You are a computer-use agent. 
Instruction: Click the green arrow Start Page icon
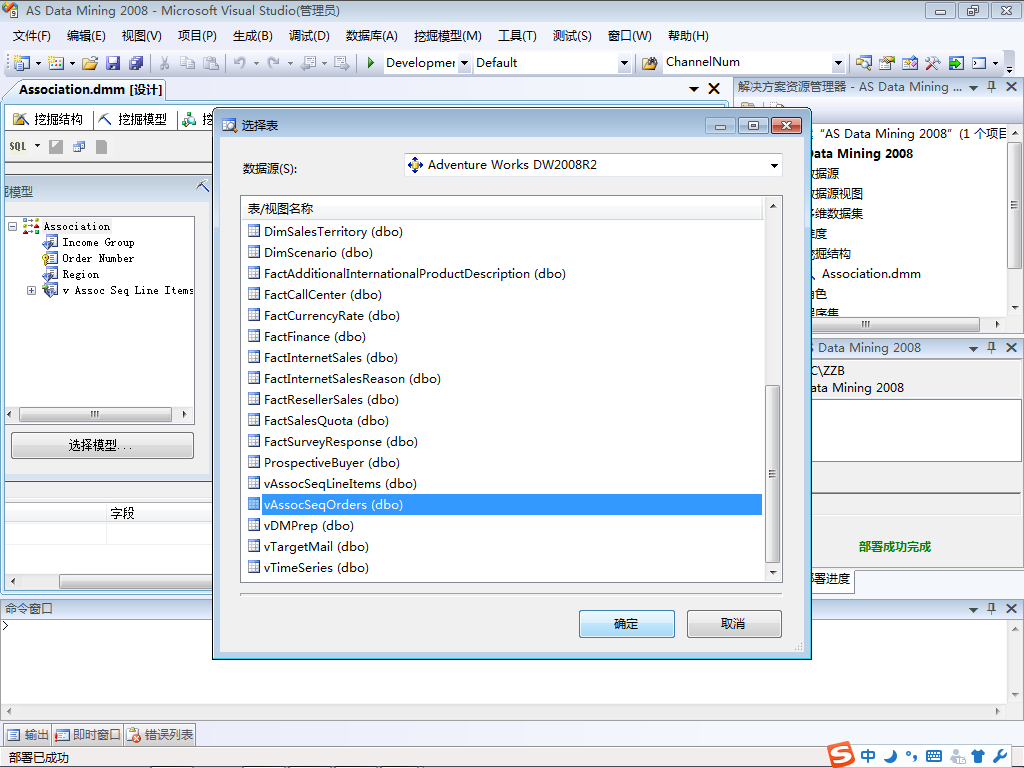click(x=956, y=63)
